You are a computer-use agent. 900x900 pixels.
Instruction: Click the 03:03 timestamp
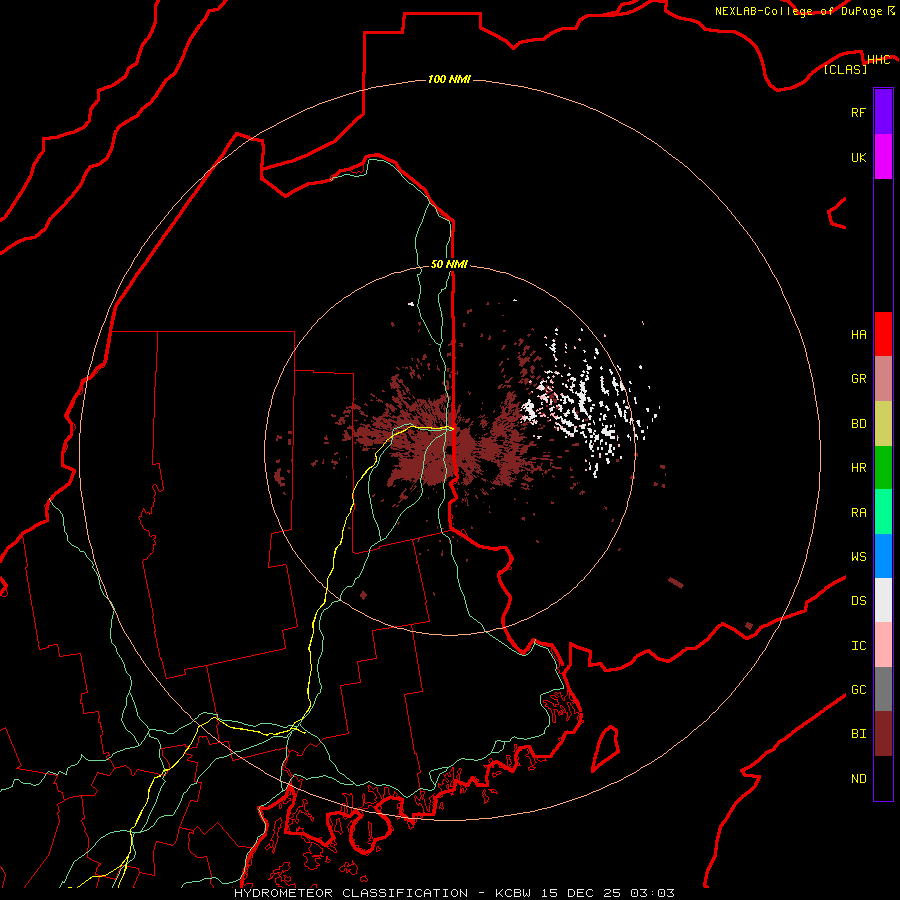tap(652, 893)
